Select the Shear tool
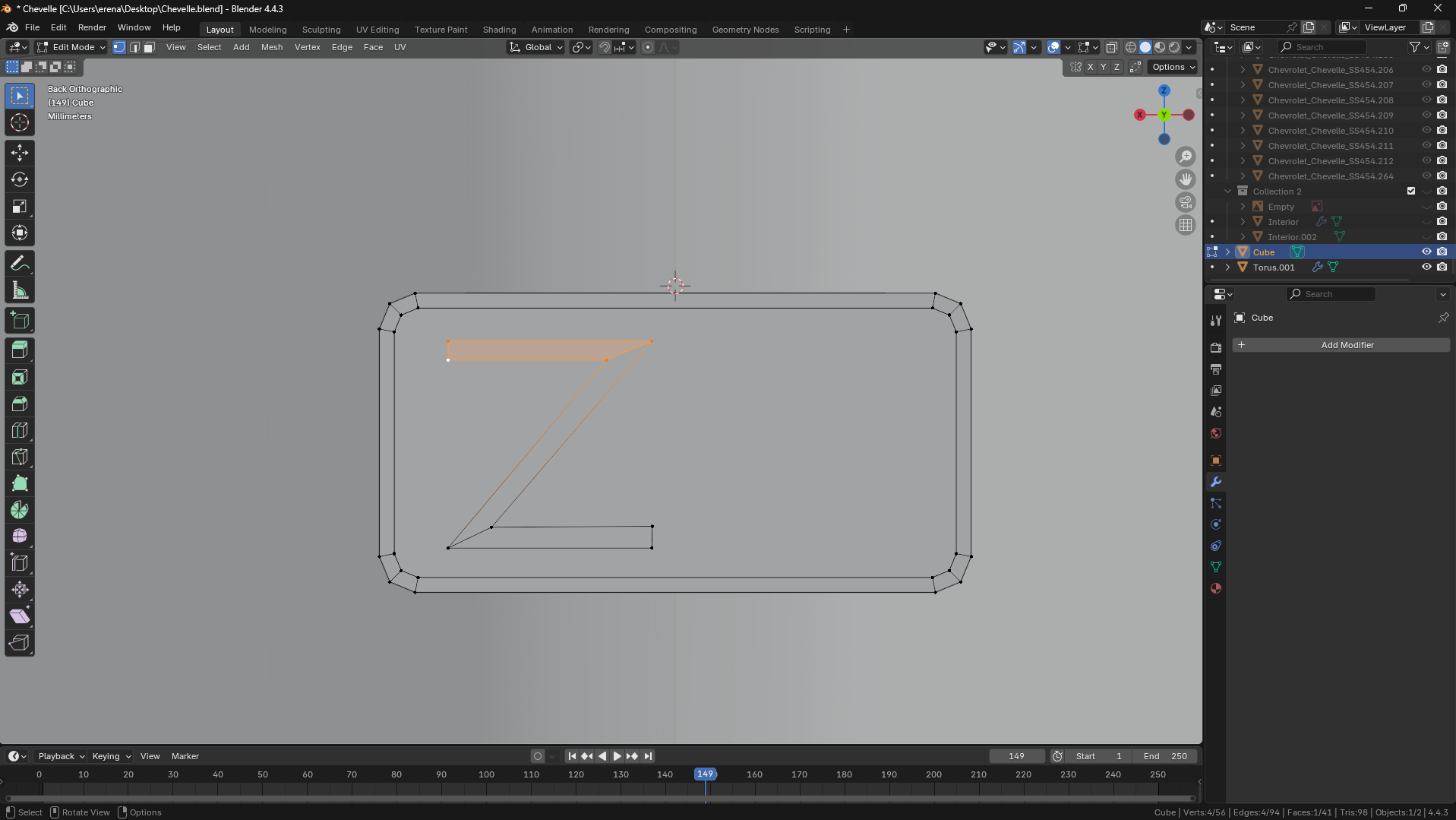This screenshot has width=1456, height=820. pyautogui.click(x=20, y=616)
